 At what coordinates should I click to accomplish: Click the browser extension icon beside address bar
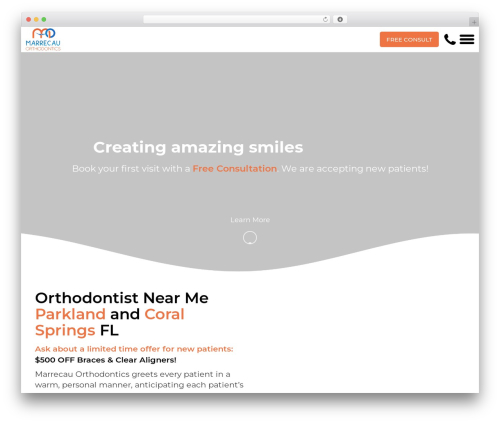[x=340, y=20]
